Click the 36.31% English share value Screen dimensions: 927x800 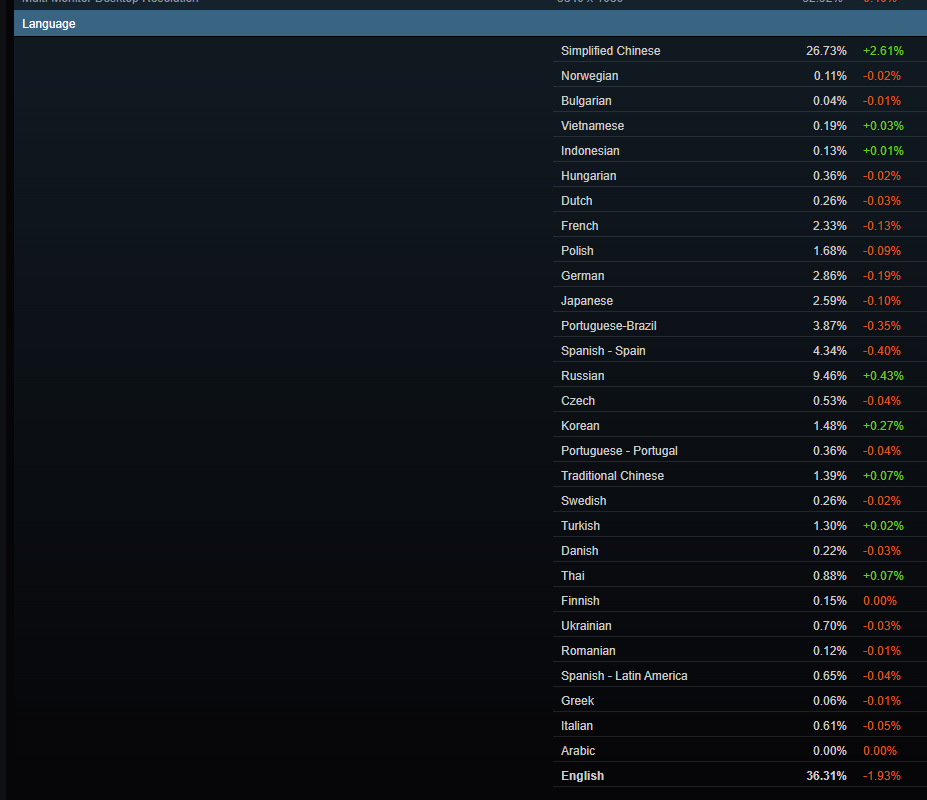point(826,776)
